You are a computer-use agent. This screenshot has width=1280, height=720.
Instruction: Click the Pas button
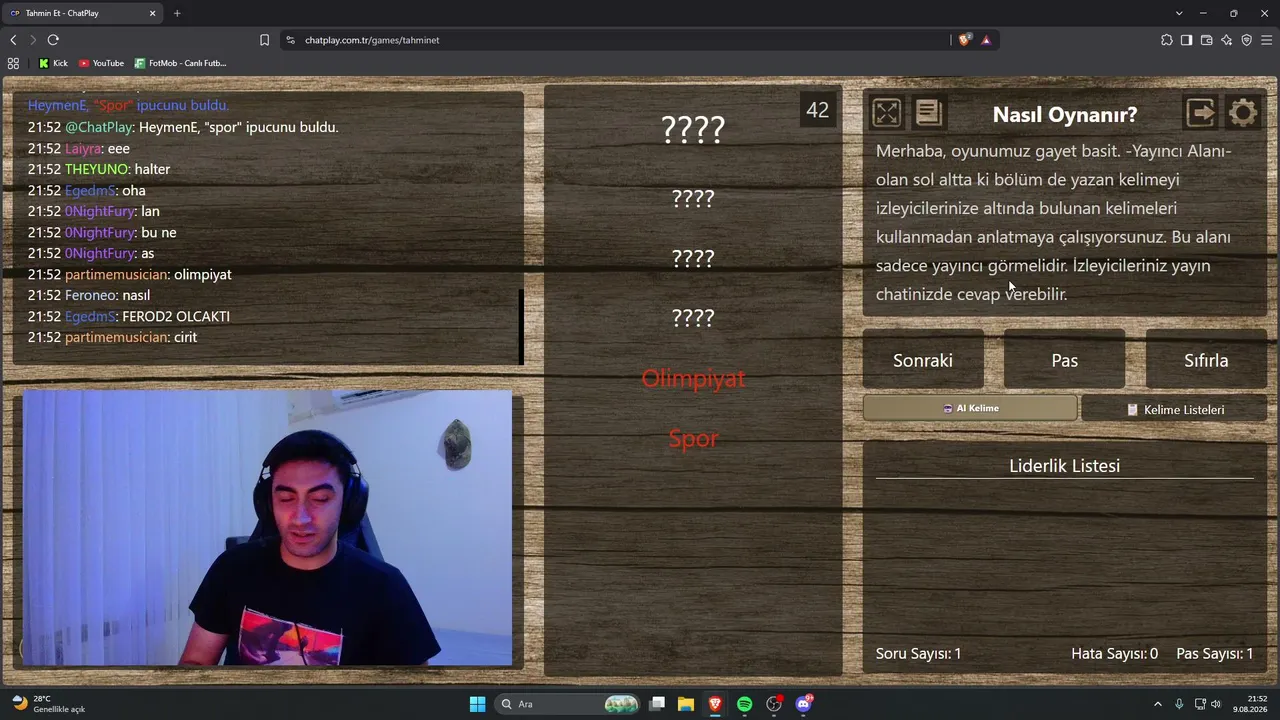click(1064, 360)
